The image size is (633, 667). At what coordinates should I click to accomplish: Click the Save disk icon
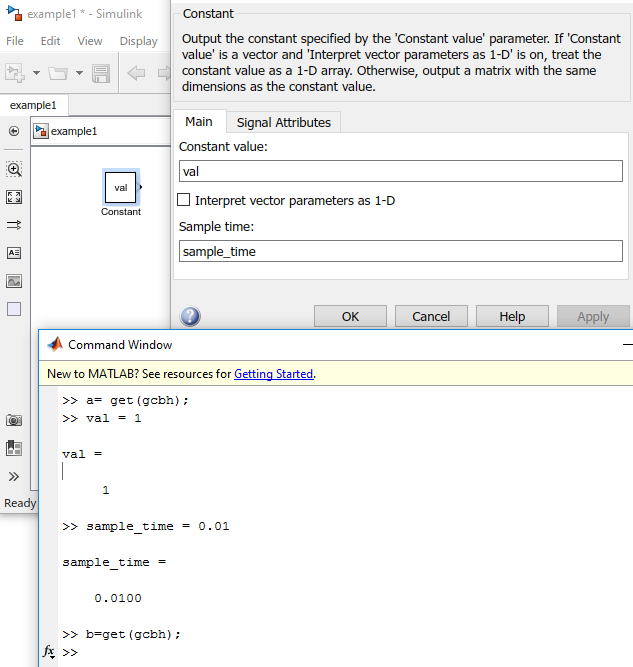(x=101, y=73)
